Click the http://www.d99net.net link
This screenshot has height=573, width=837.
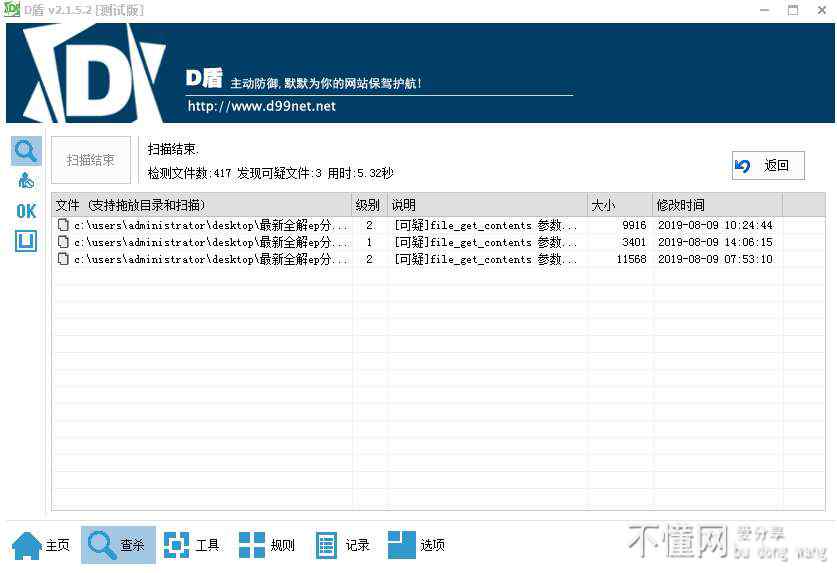(x=262, y=106)
